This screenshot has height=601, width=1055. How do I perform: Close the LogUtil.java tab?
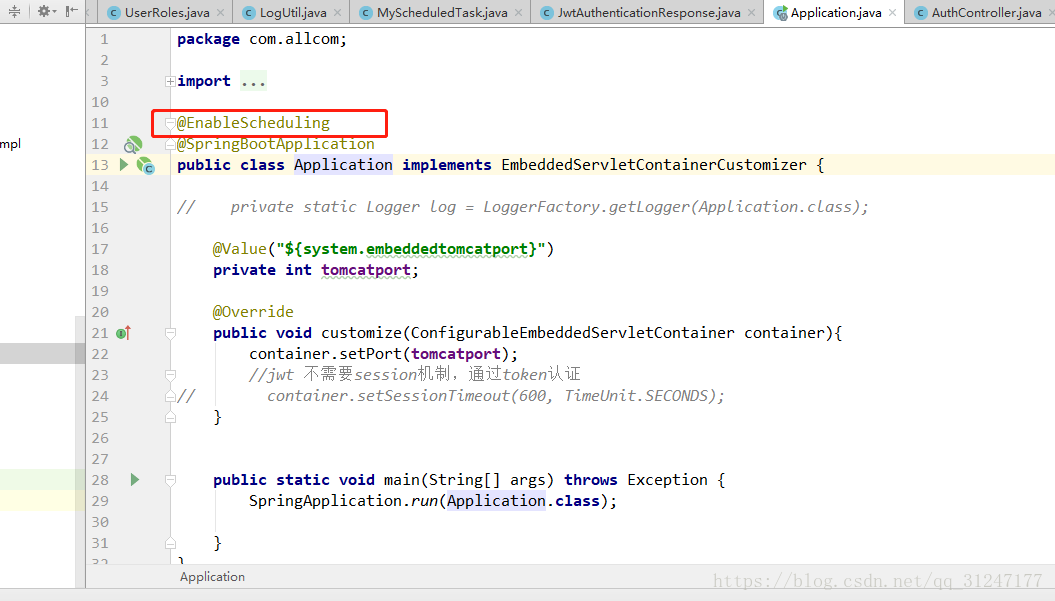click(x=338, y=13)
